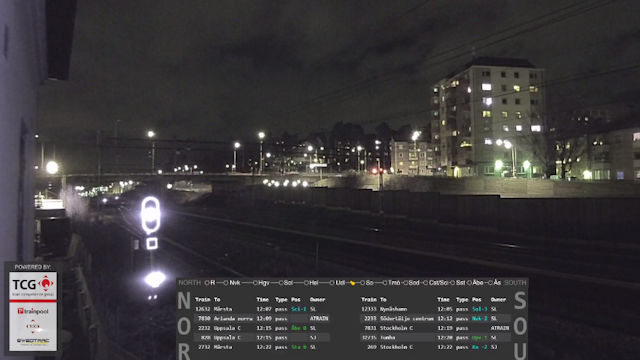Select train 2233 Södertälje centrum row
The width and height of the screenshot is (640, 360).
(x=436, y=318)
